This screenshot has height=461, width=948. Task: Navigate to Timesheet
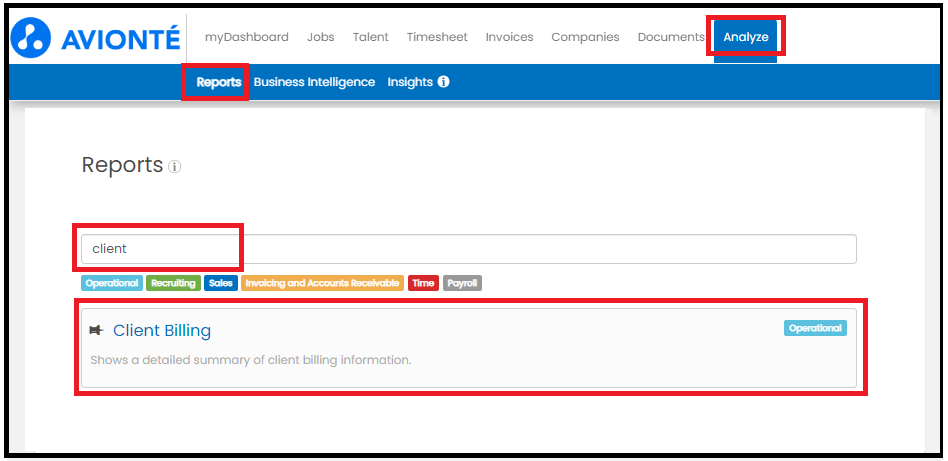pos(437,37)
